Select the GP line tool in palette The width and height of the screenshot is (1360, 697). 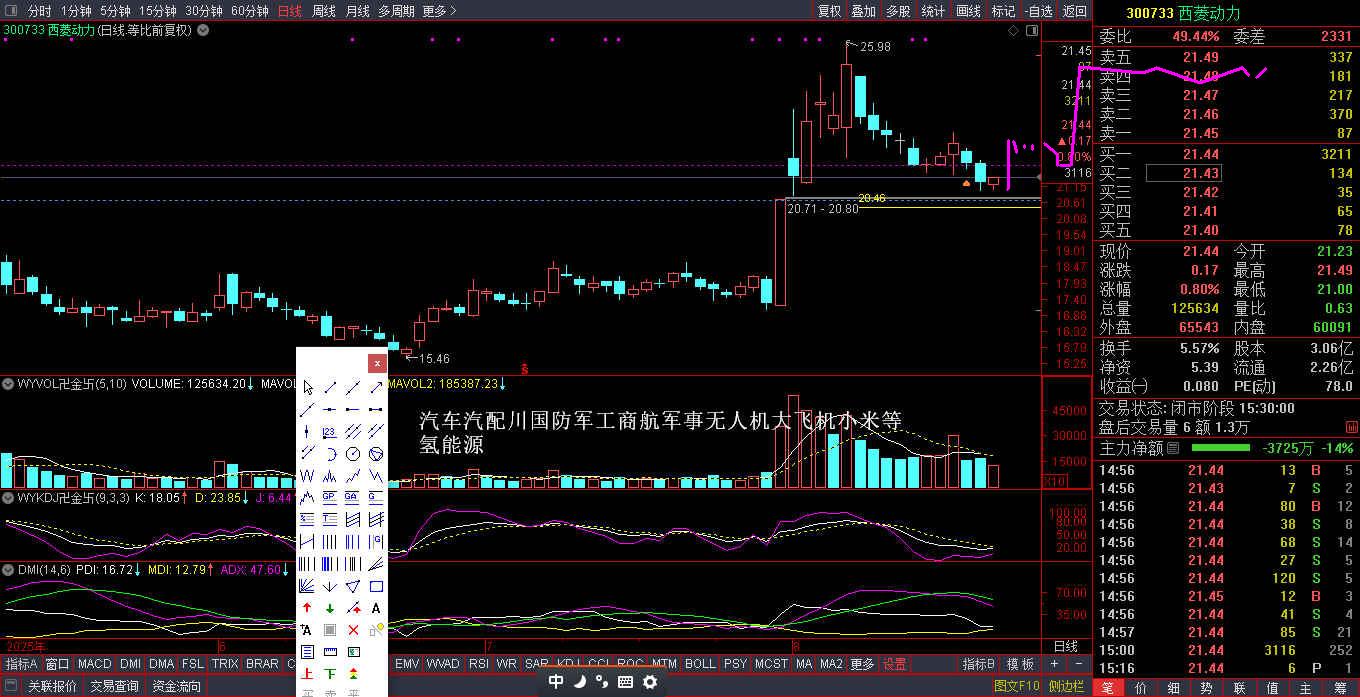(330, 496)
